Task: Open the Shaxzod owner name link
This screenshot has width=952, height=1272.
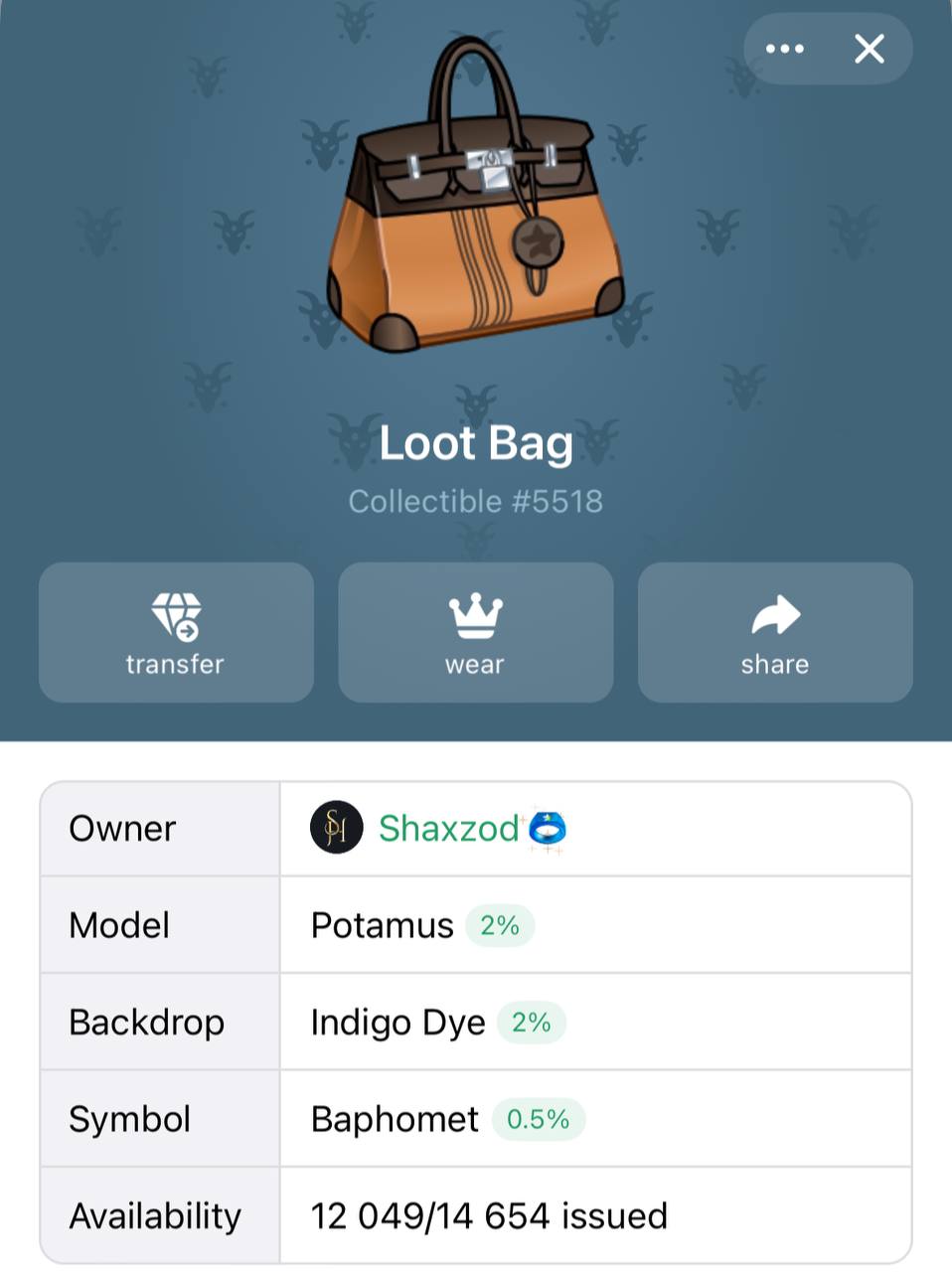Action: pyautogui.click(x=448, y=828)
